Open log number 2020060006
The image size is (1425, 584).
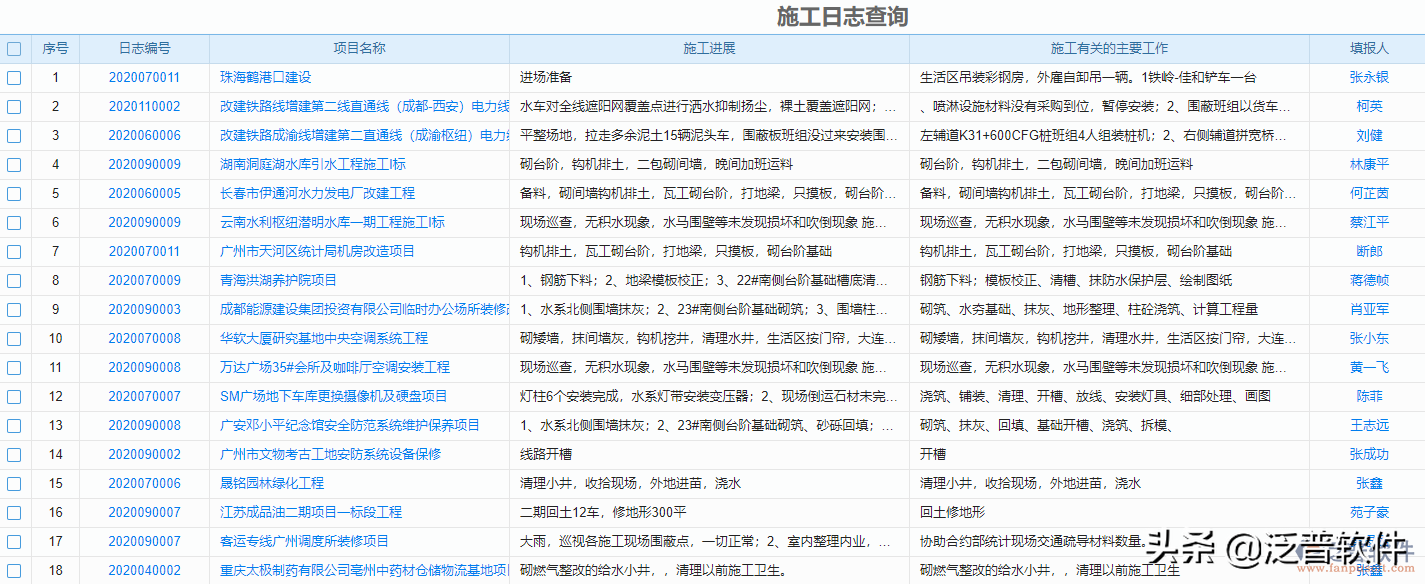point(145,135)
